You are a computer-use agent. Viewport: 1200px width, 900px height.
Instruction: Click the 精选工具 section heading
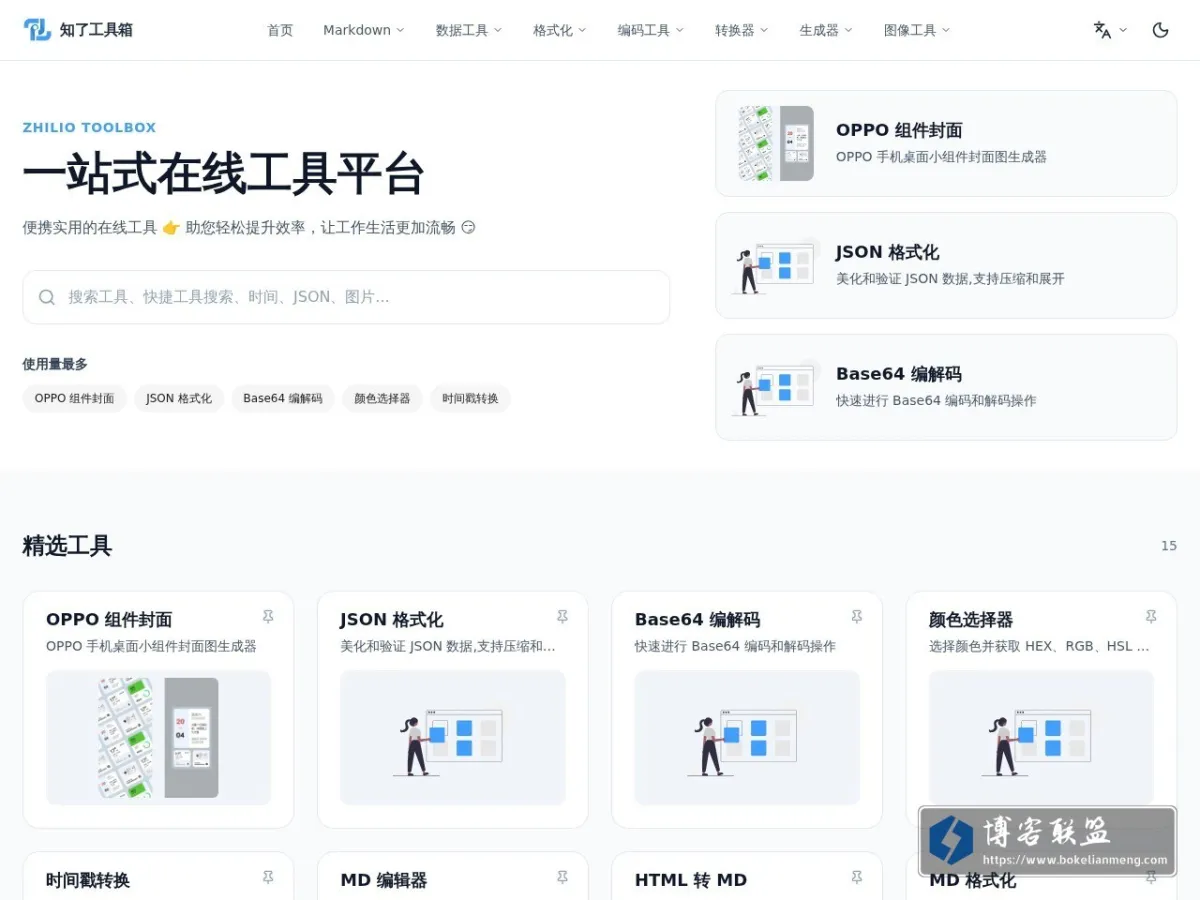point(67,545)
